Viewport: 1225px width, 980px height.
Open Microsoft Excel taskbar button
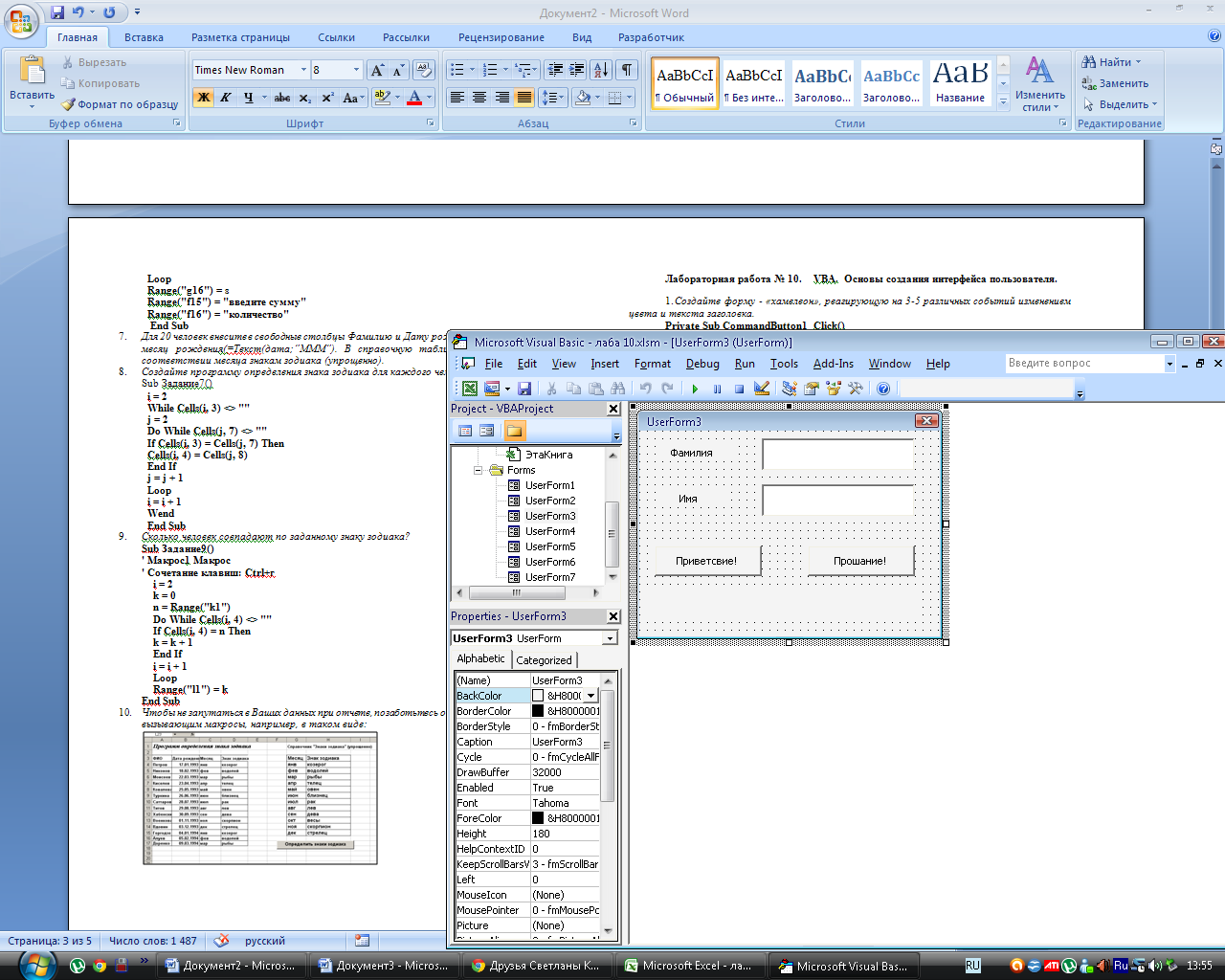click(689, 966)
